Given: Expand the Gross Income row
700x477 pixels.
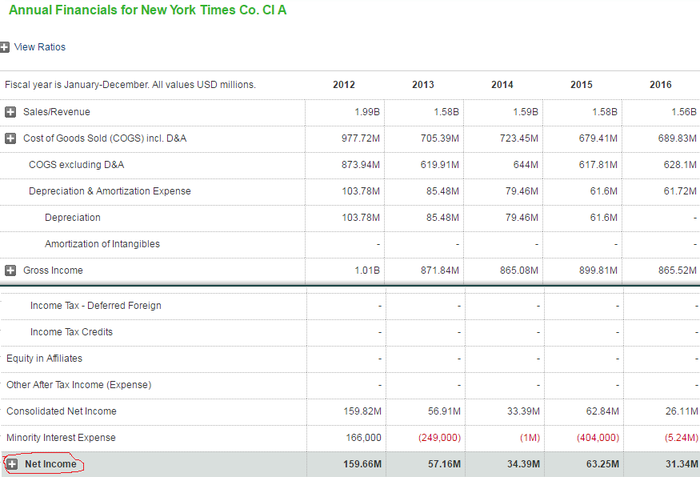Looking at the screenshot, I should coord(11,270).
